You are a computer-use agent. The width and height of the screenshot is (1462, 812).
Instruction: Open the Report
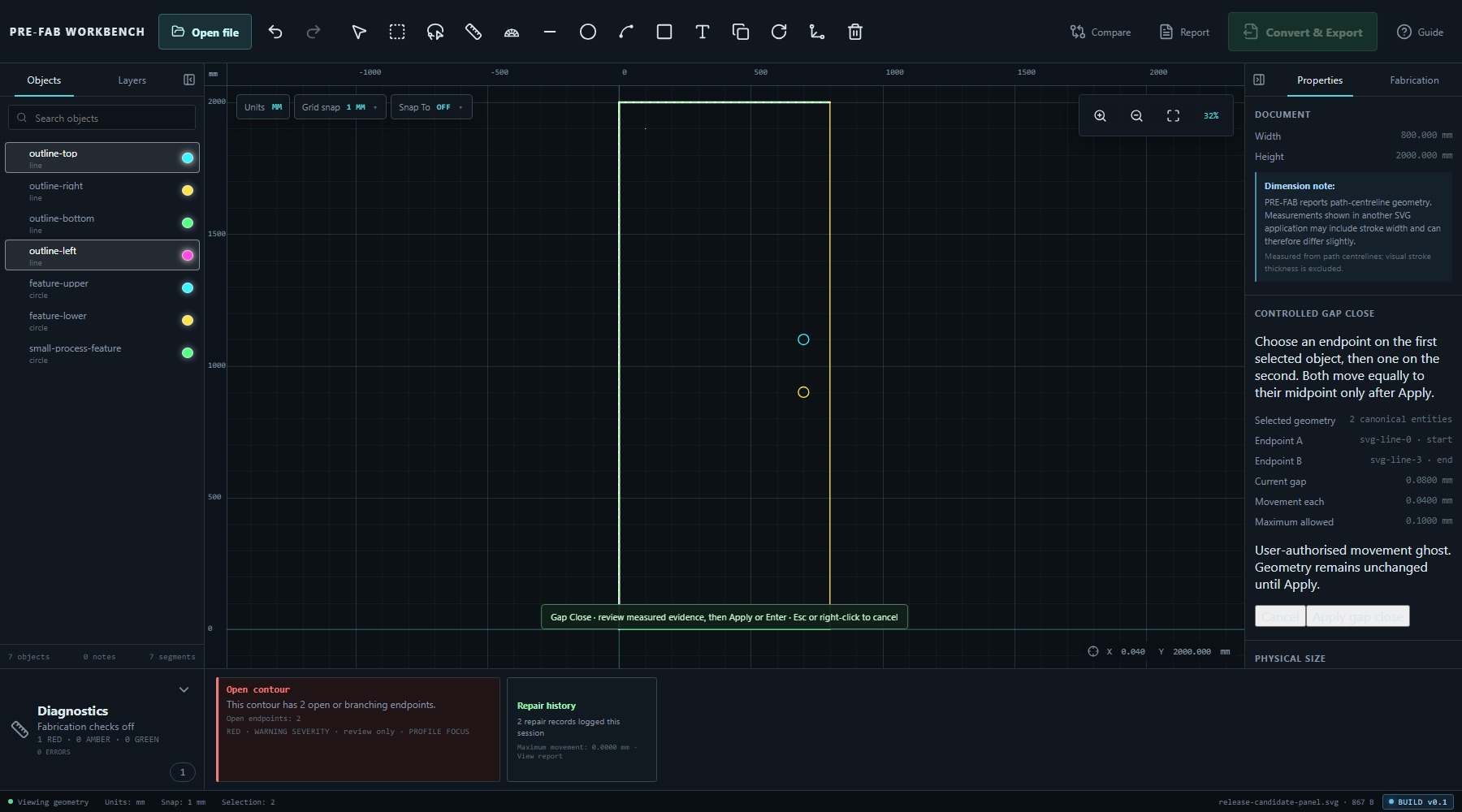[x=1184, y=32]
